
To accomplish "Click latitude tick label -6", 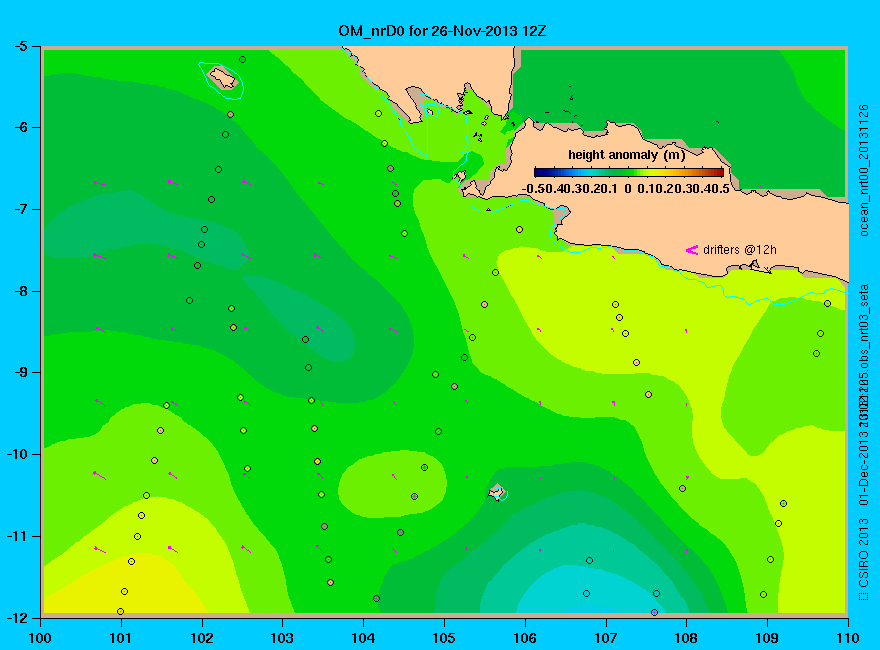I will point(20,127).
